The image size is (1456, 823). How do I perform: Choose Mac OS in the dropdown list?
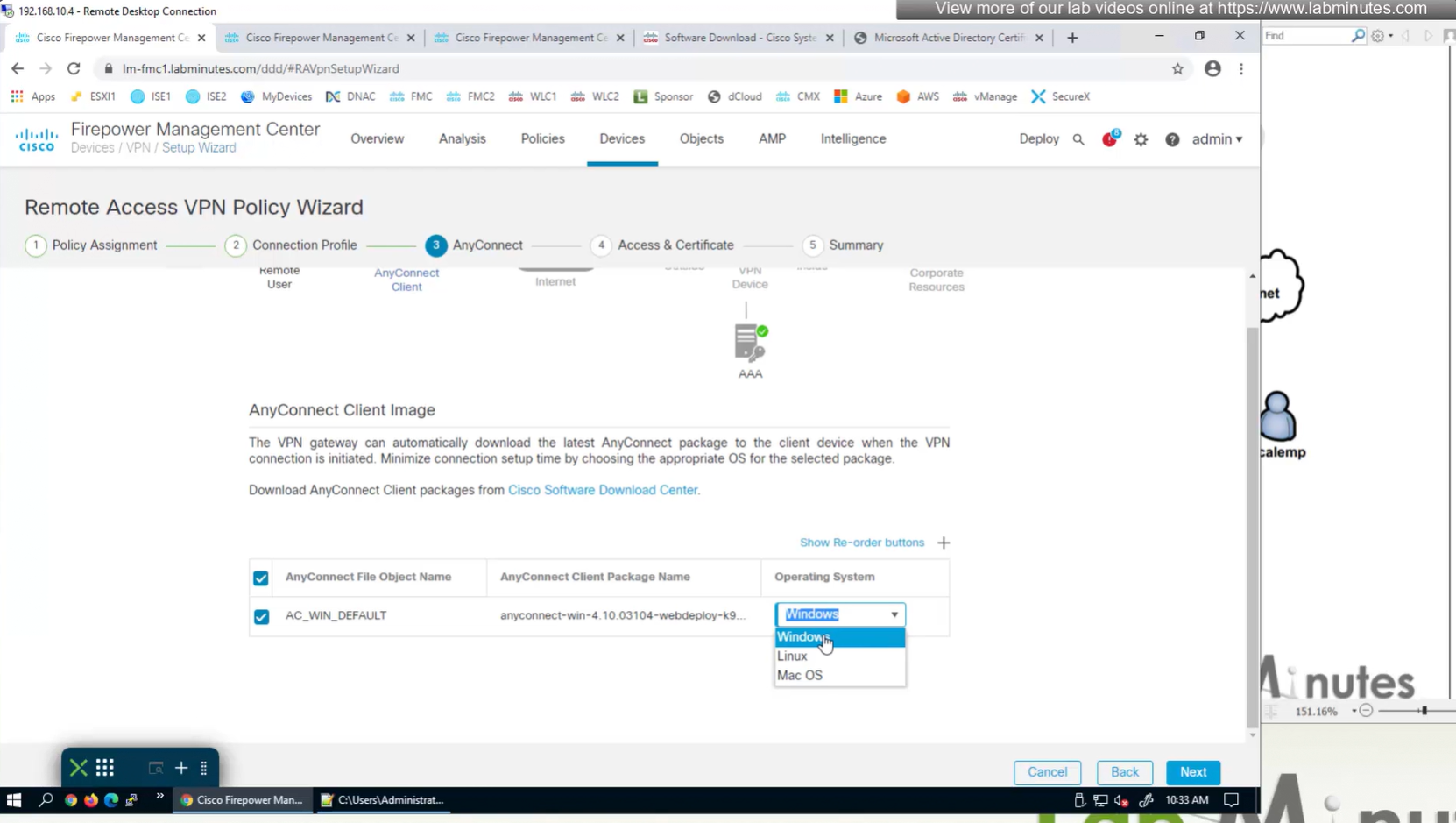click(x=800, y=675)
